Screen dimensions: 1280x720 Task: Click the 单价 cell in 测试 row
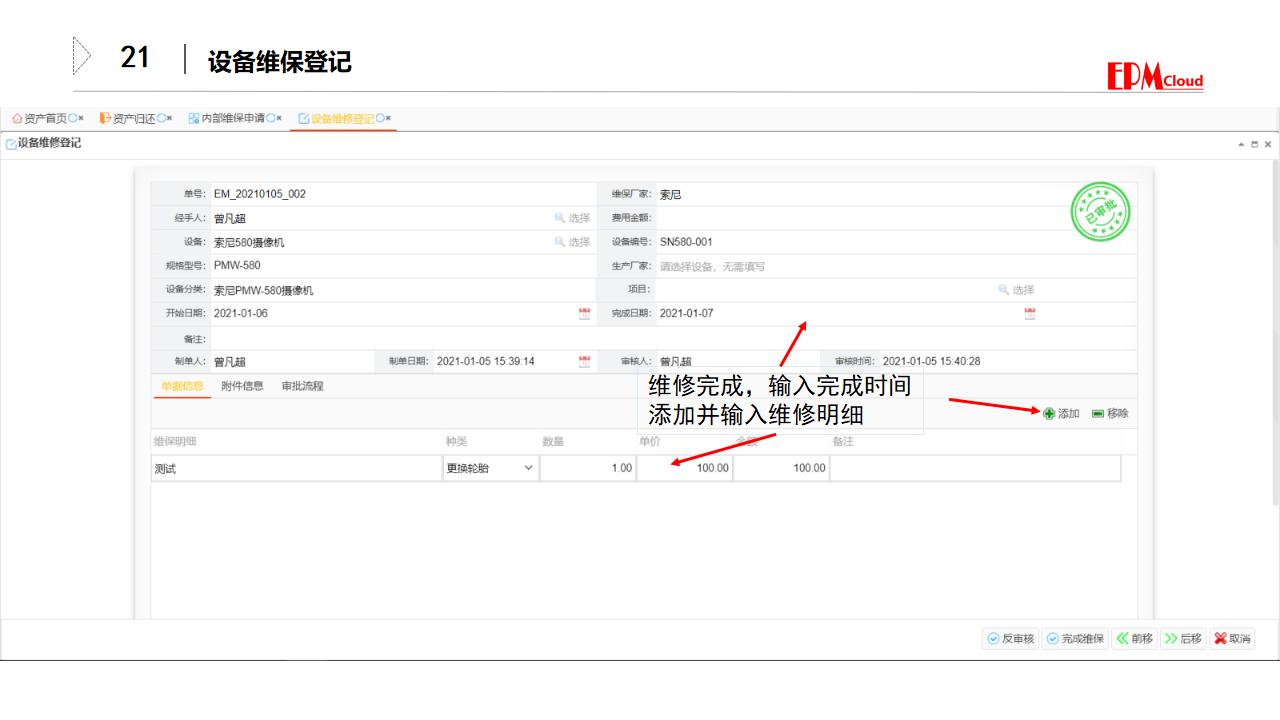click(x=685, y=468)
